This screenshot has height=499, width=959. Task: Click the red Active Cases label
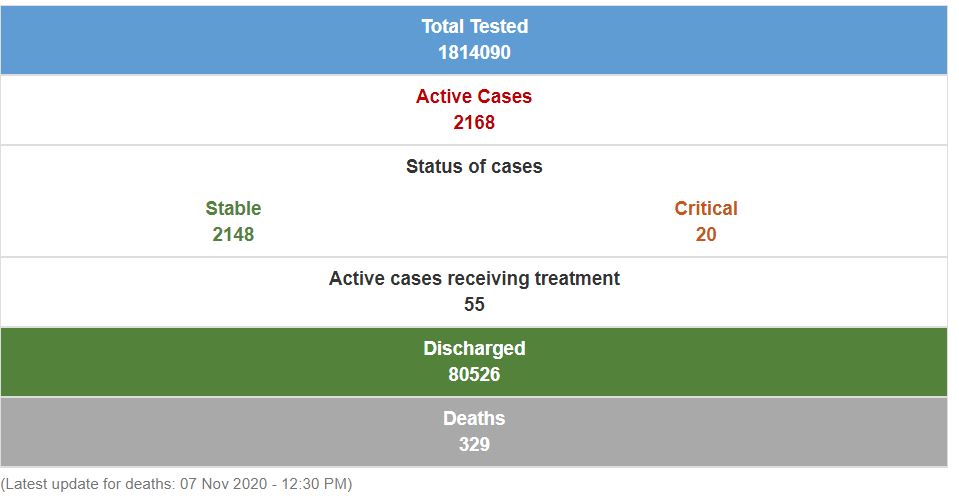pos(474,97)
